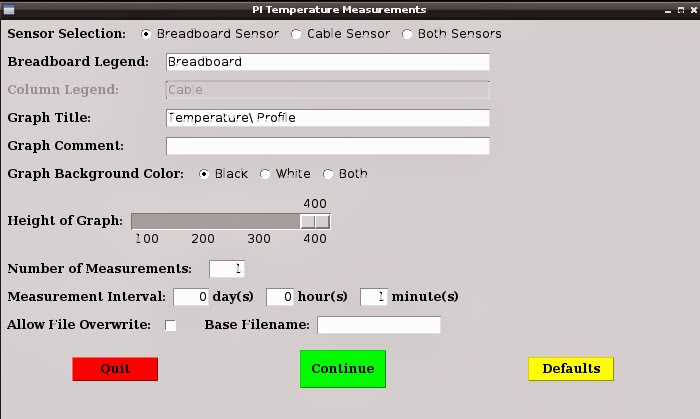The image size is (700, 419).
Task: Click the 'Allow File Overwrite:' label
Action: pos(79,325)
